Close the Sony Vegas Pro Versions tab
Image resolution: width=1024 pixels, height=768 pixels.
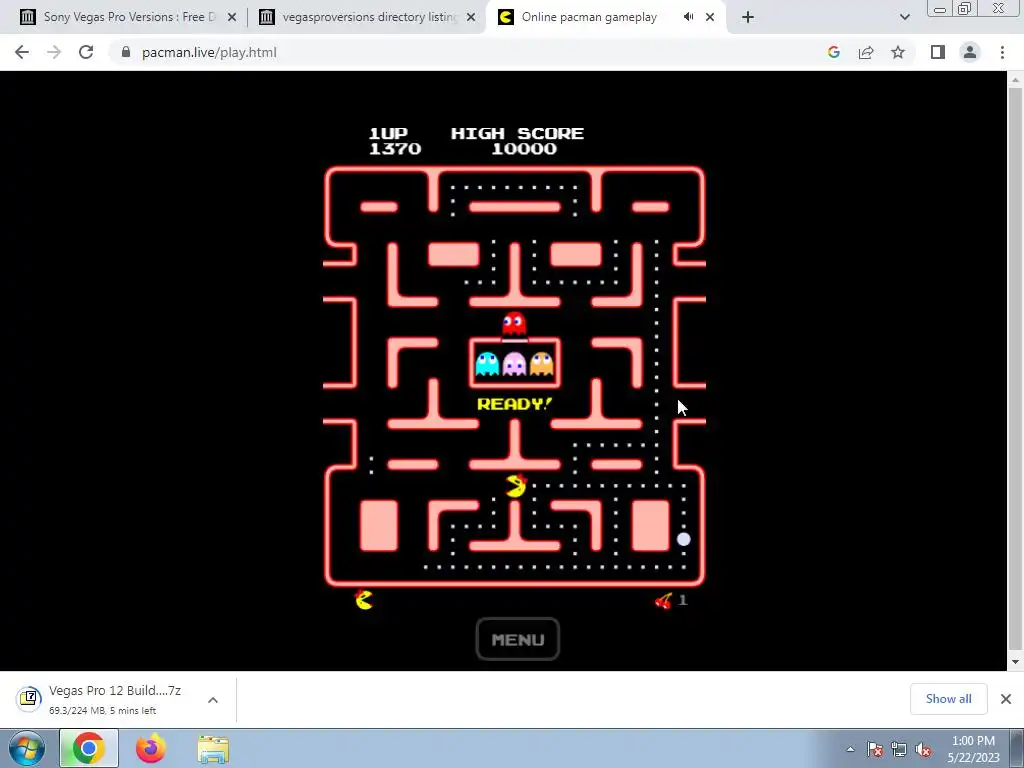pos(232,17)
